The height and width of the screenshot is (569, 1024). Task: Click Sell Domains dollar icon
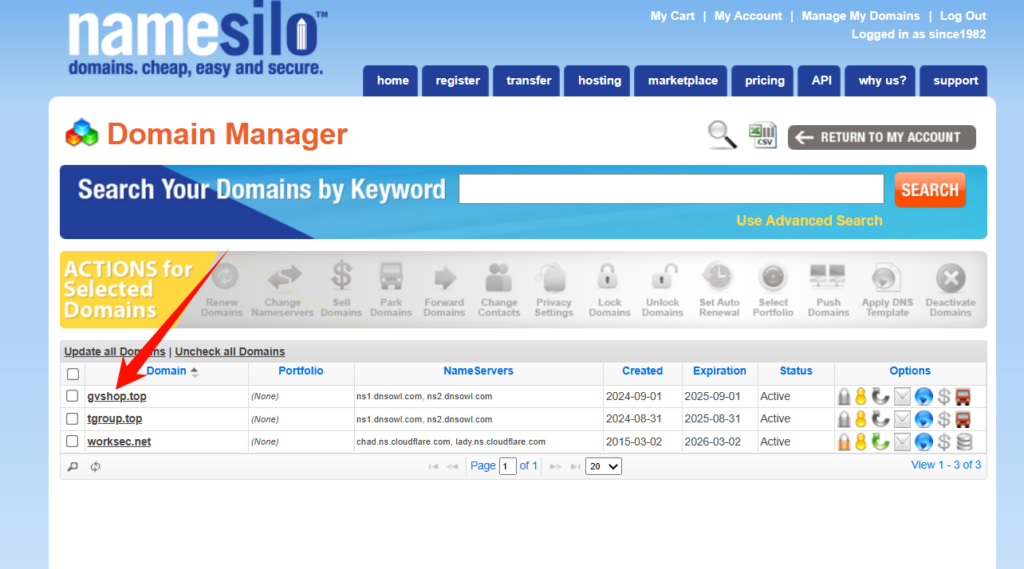point(342,276)
